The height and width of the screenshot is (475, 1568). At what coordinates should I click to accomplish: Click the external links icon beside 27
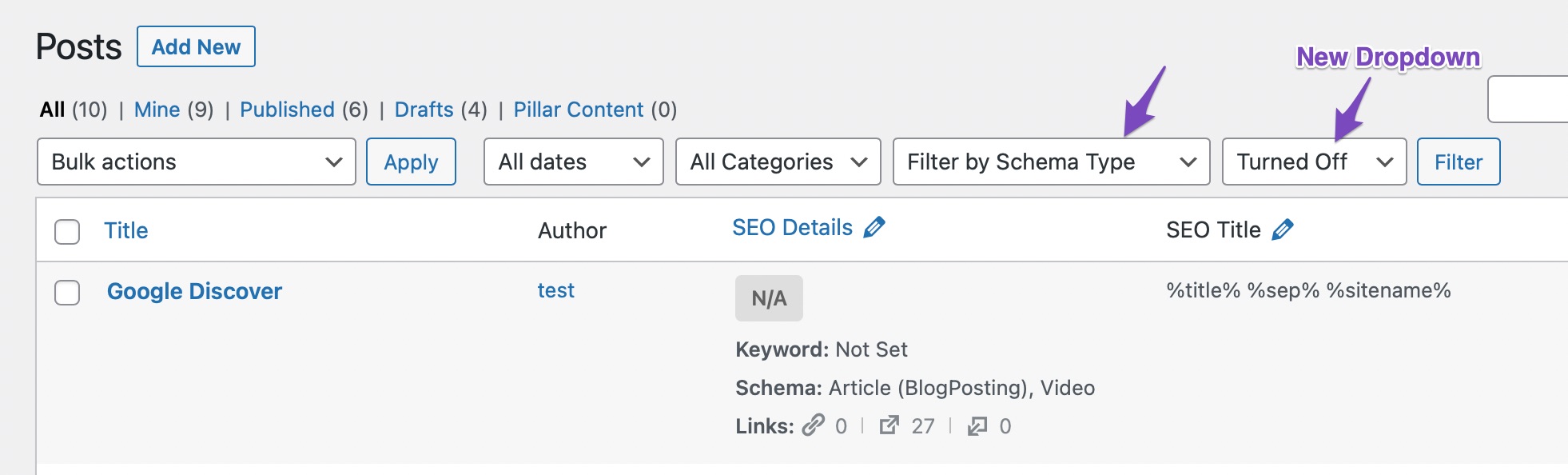click(x=889, y=425)
